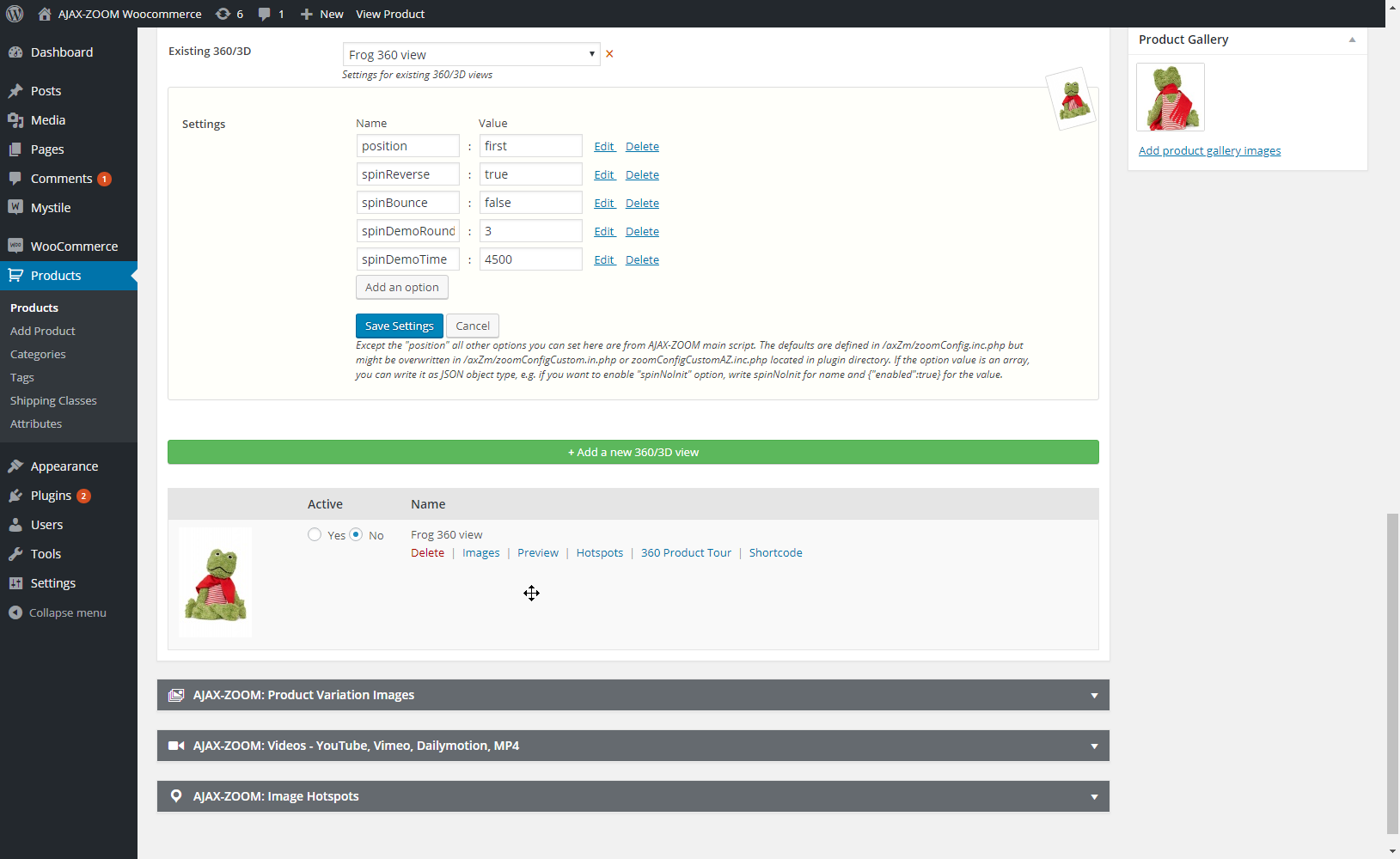
Task: Expand AJAX-ZOOM Product Variation Images panel arrow
Action: coord(1094,696)
